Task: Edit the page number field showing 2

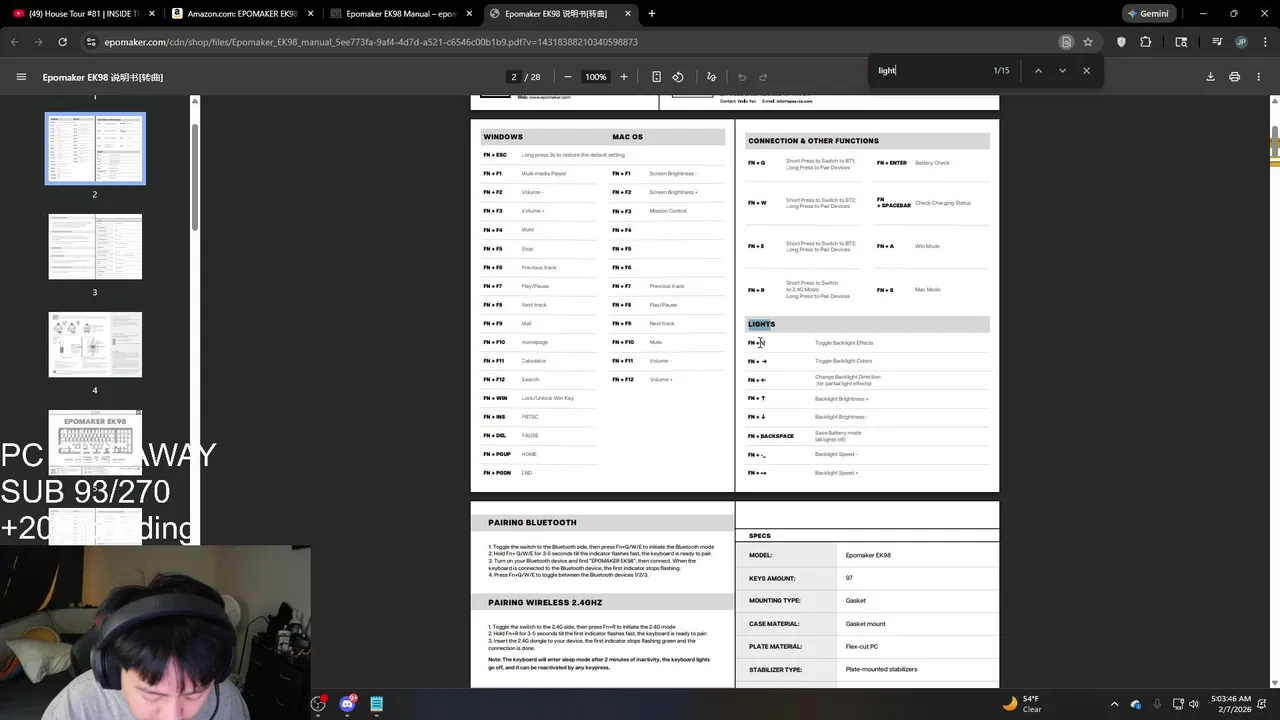Action: point(514,77)
